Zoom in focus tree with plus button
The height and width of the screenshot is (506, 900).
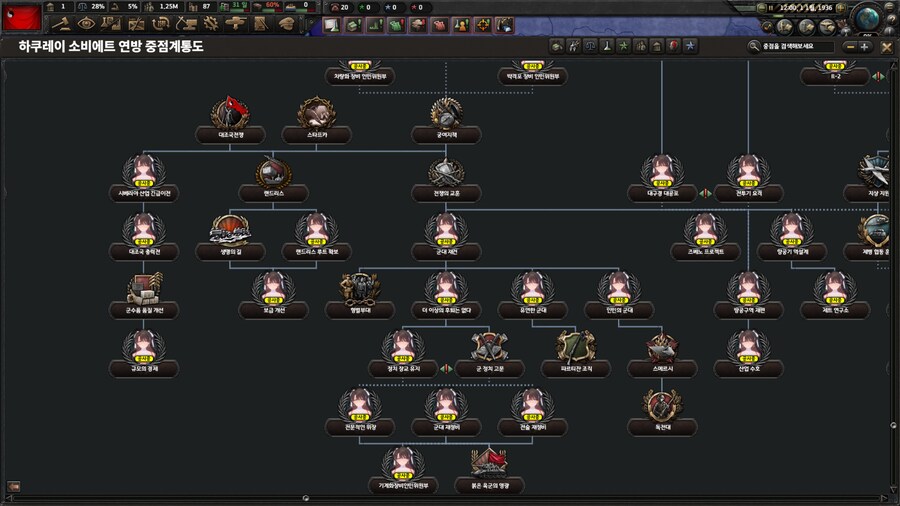pyautogui.click(x=865, y=46)
